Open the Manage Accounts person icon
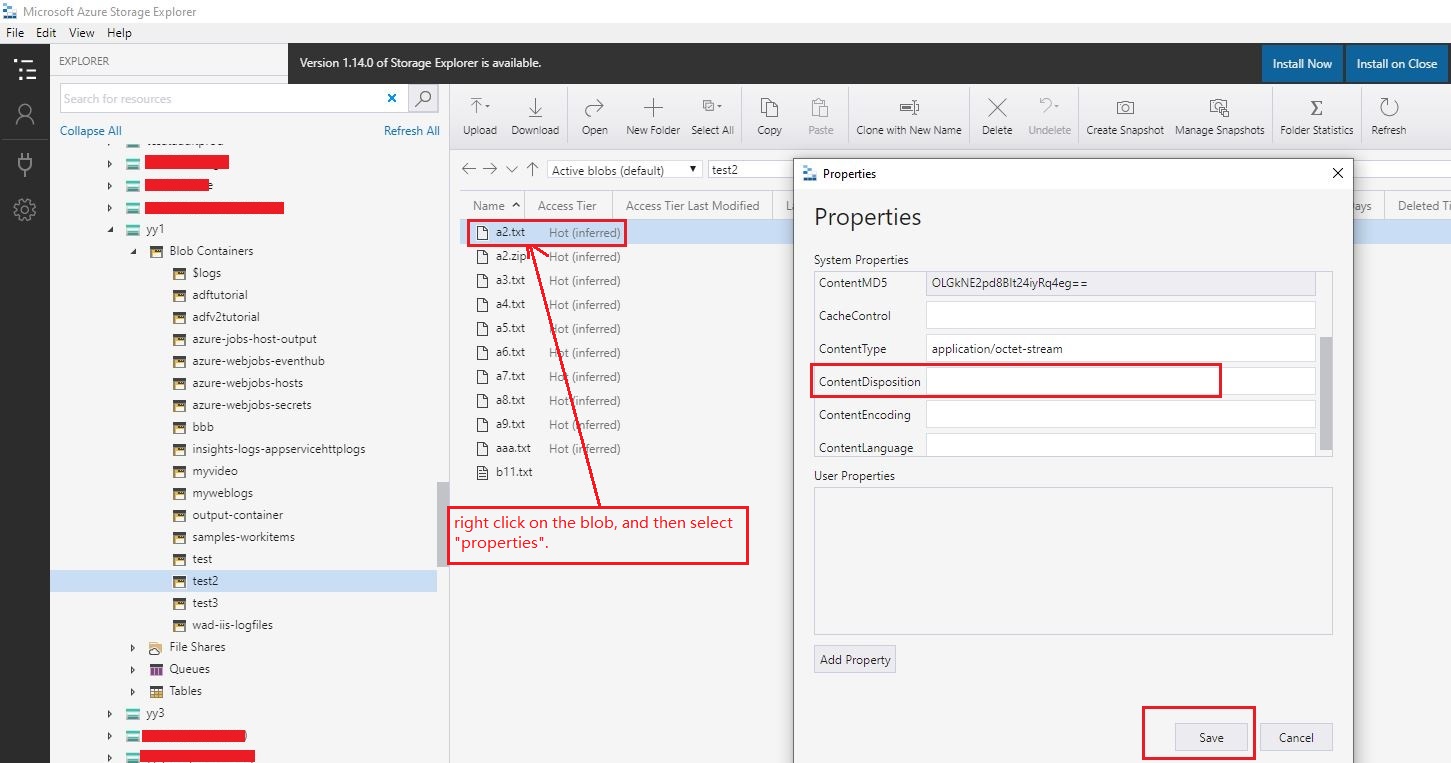 [x=25, y=115]
